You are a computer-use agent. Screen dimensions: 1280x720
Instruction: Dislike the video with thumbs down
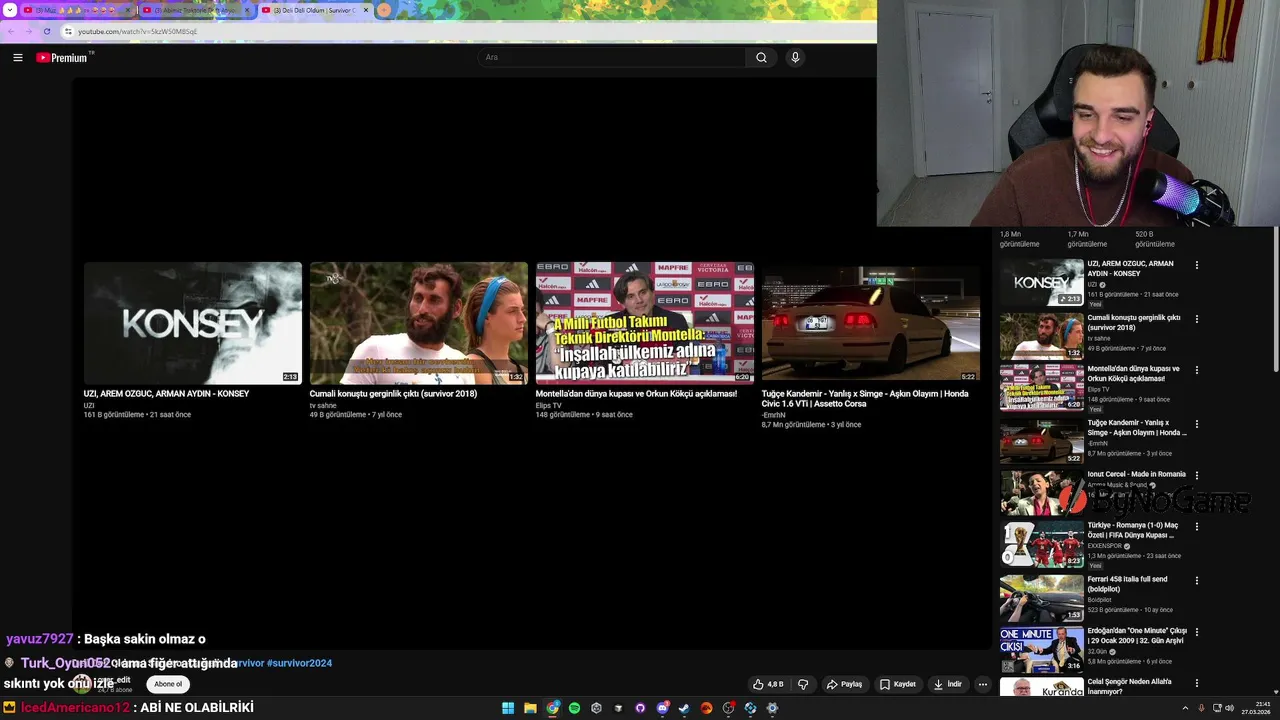click(x=802, y=684)
